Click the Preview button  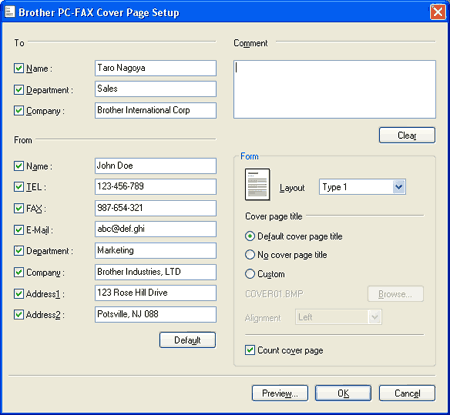pyautogui.click(x=280, y=393)
